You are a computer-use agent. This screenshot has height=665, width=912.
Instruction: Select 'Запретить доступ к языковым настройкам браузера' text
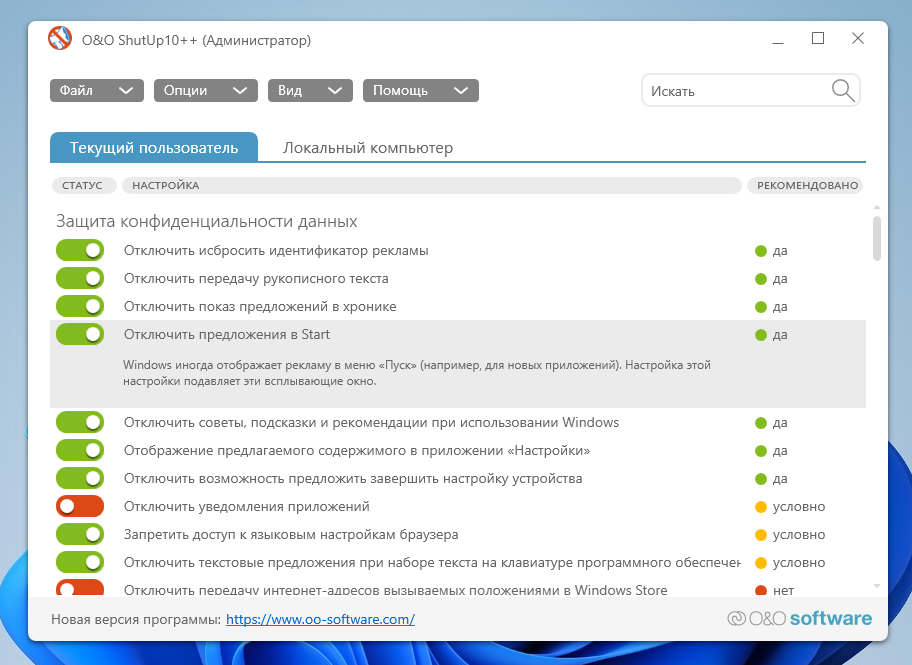291,535
